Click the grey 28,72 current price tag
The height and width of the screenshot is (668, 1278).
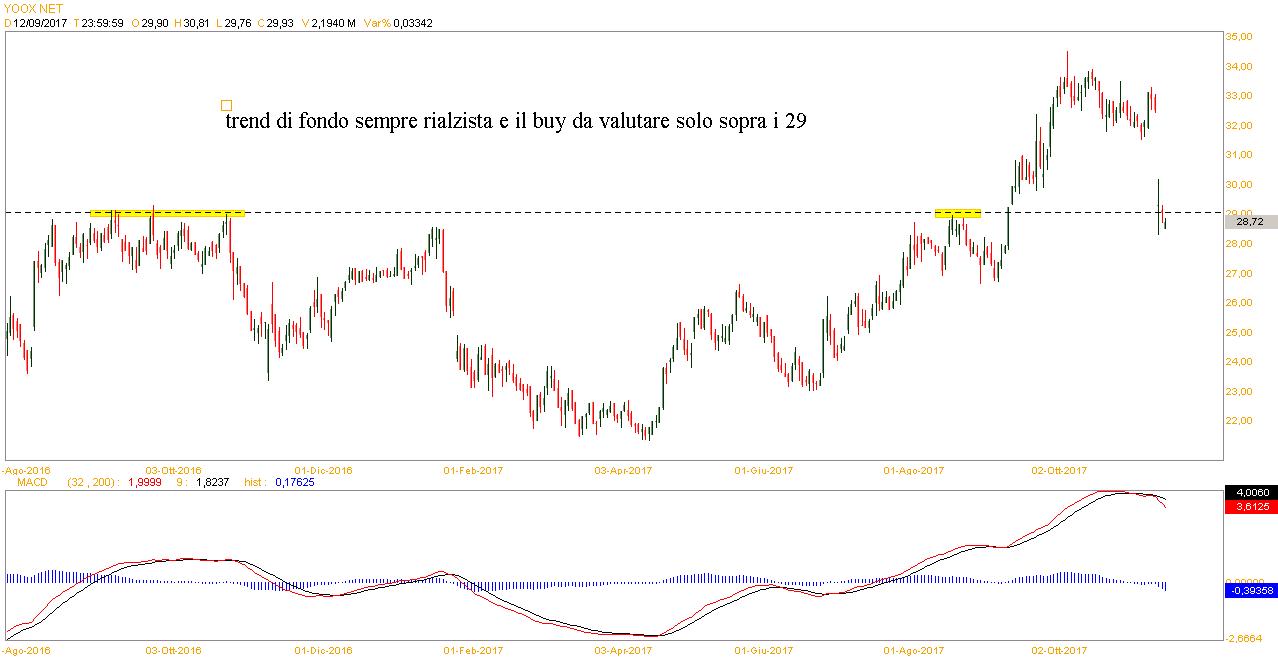[1250, 222]
